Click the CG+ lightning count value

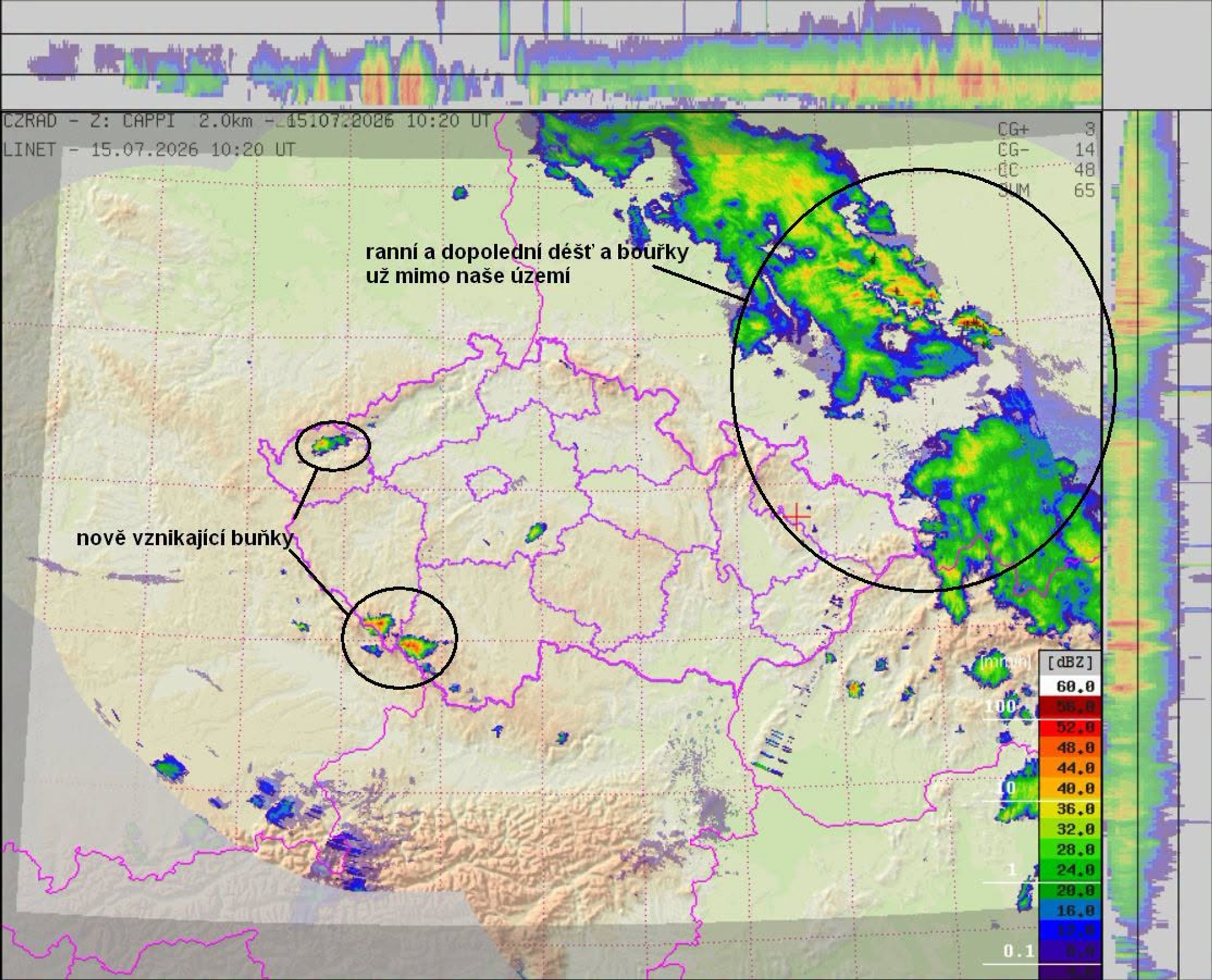tap(1089, 129)
